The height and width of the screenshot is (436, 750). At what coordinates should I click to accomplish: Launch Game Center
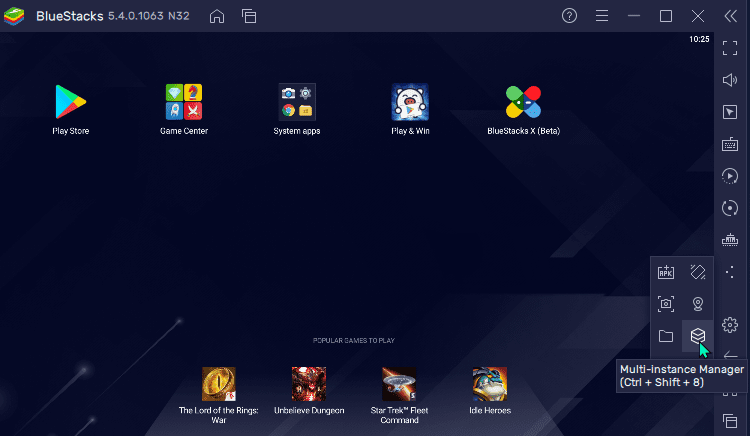click(184, 101)
